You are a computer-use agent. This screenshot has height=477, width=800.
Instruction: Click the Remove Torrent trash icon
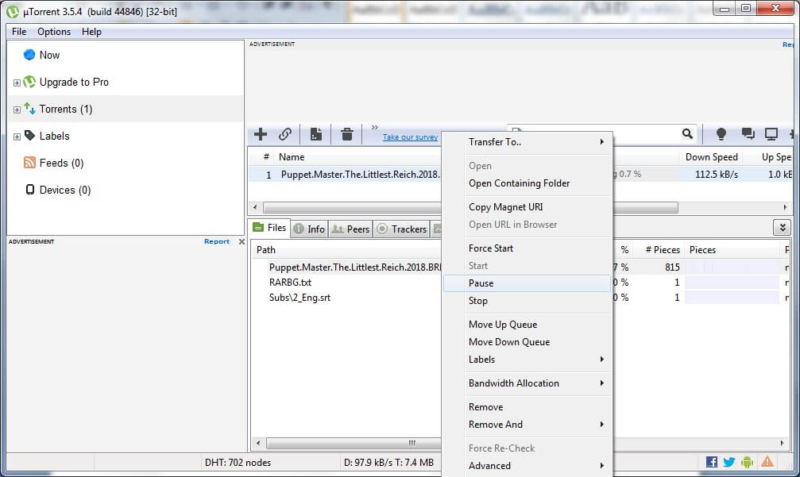347,134
